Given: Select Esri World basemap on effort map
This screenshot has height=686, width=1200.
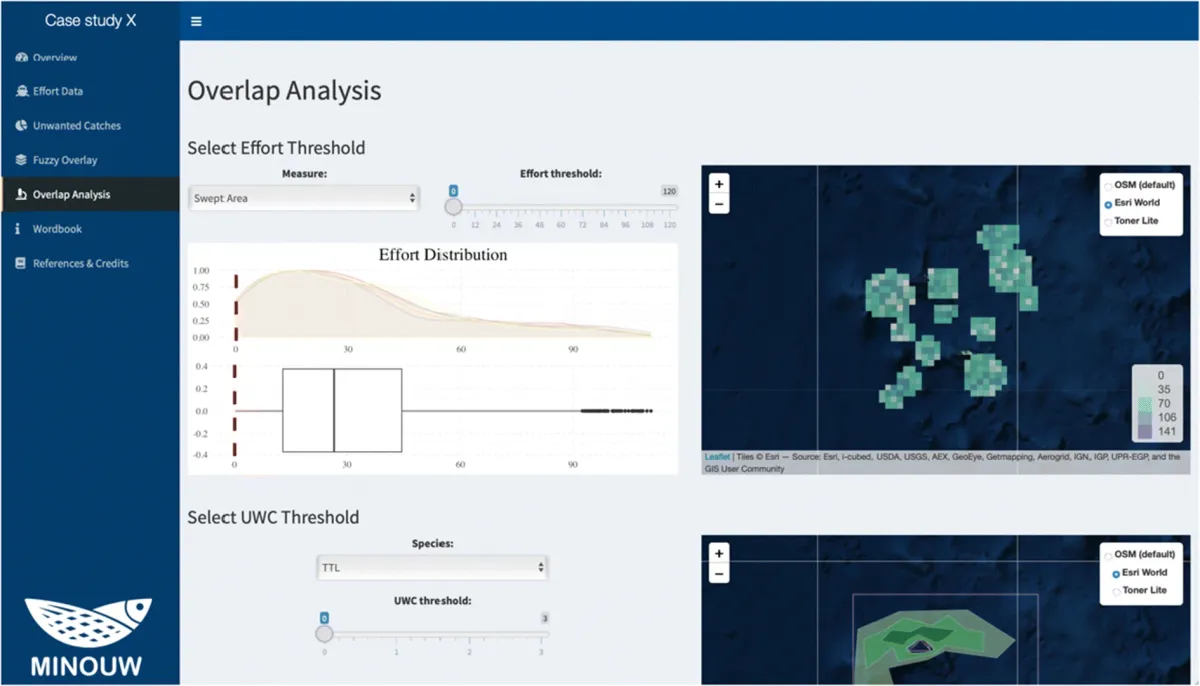Looking at the screenshot, I should tap(1108, 203).
